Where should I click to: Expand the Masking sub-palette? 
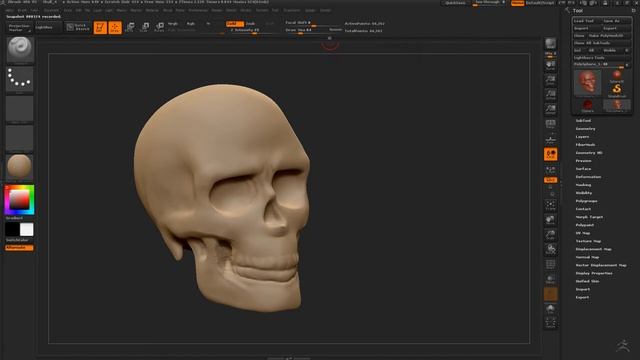pyautogui.click(x=583, y=185)
